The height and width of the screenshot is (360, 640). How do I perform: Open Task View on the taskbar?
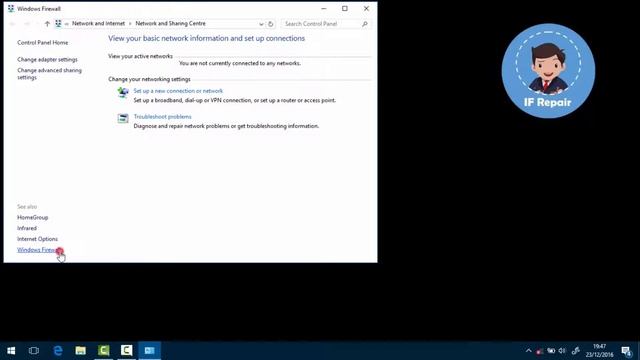tap(34, 351)
